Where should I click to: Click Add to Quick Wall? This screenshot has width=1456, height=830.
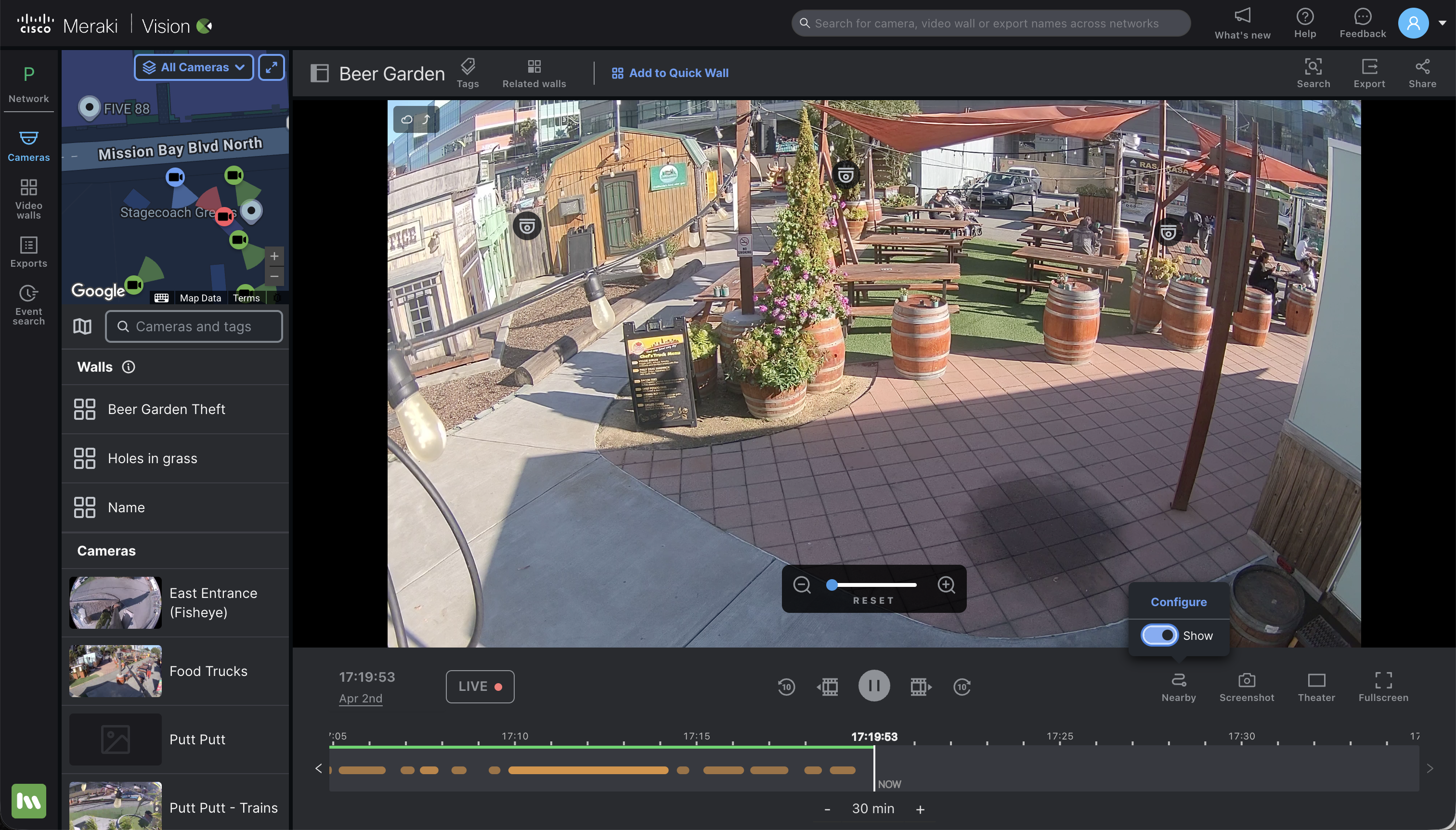coord(670,73)
